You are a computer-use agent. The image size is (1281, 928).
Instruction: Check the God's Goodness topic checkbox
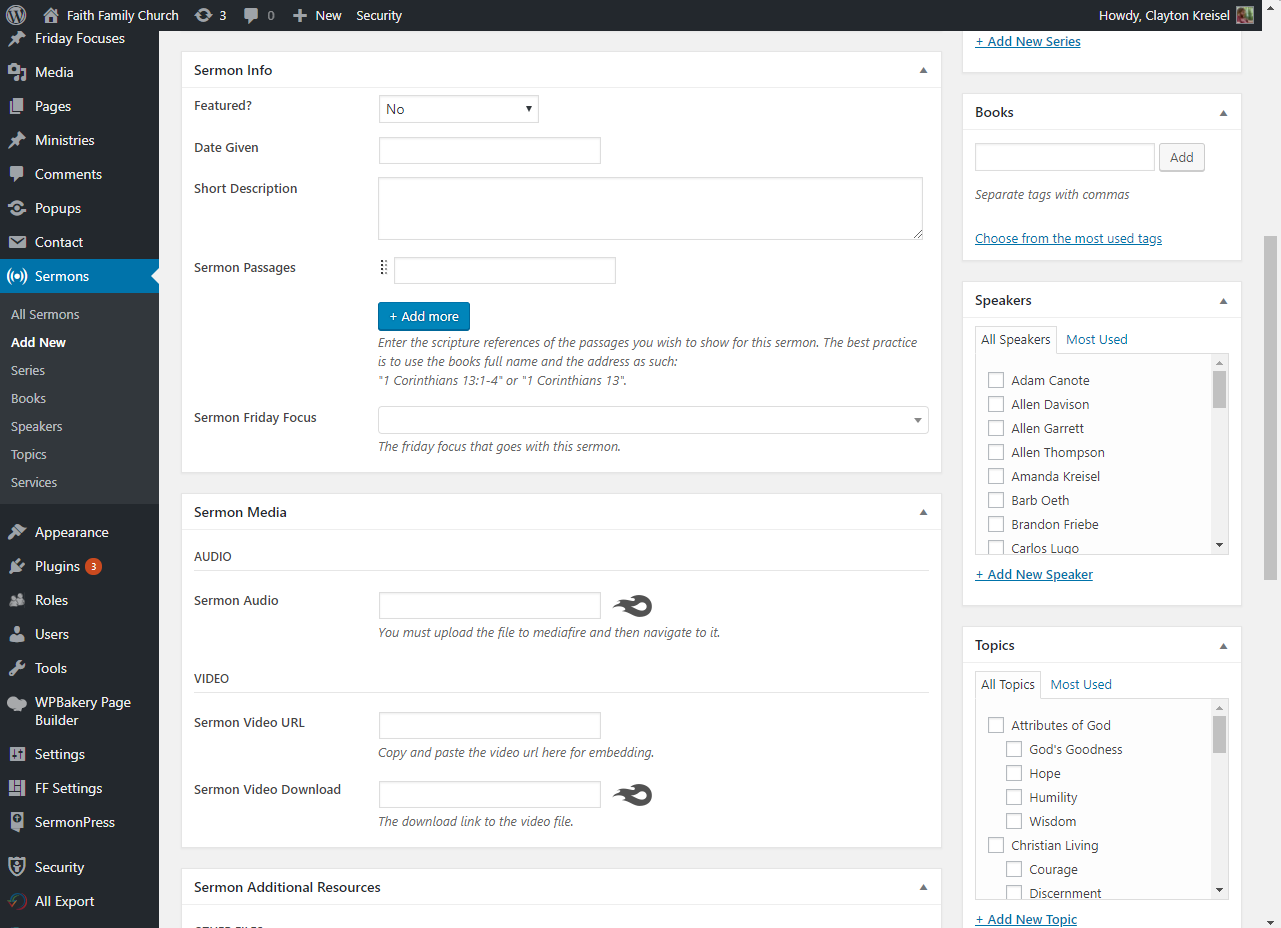click(x=1014, y=749)
